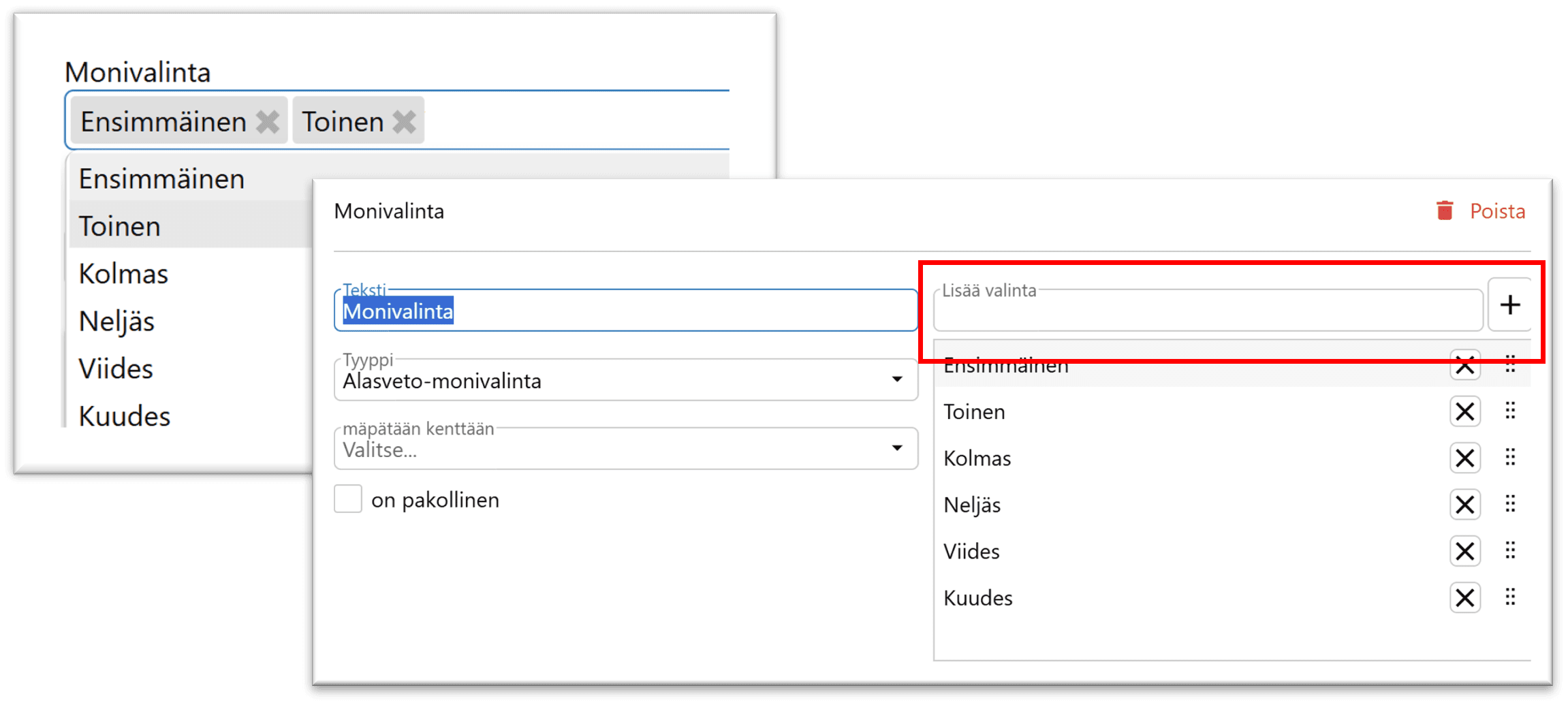
Task: Delete the Kuudes option with X
Action: (1464, 598)
